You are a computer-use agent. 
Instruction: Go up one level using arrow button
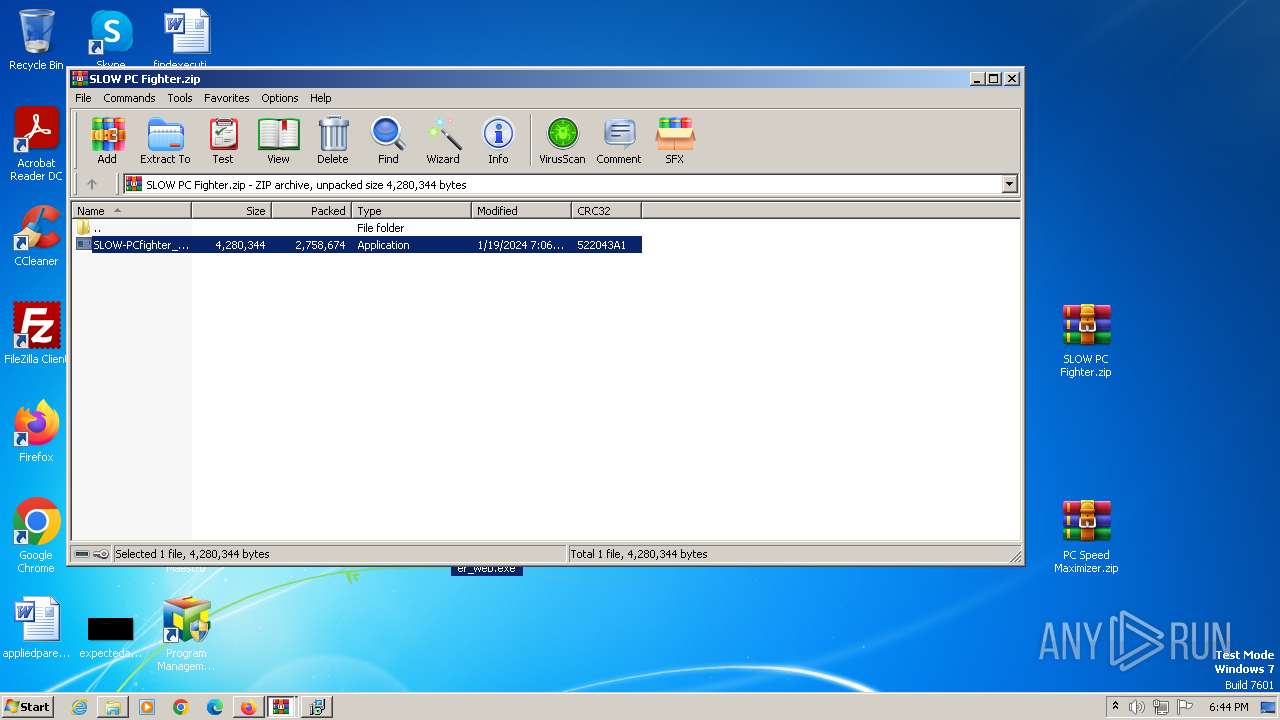92,184
